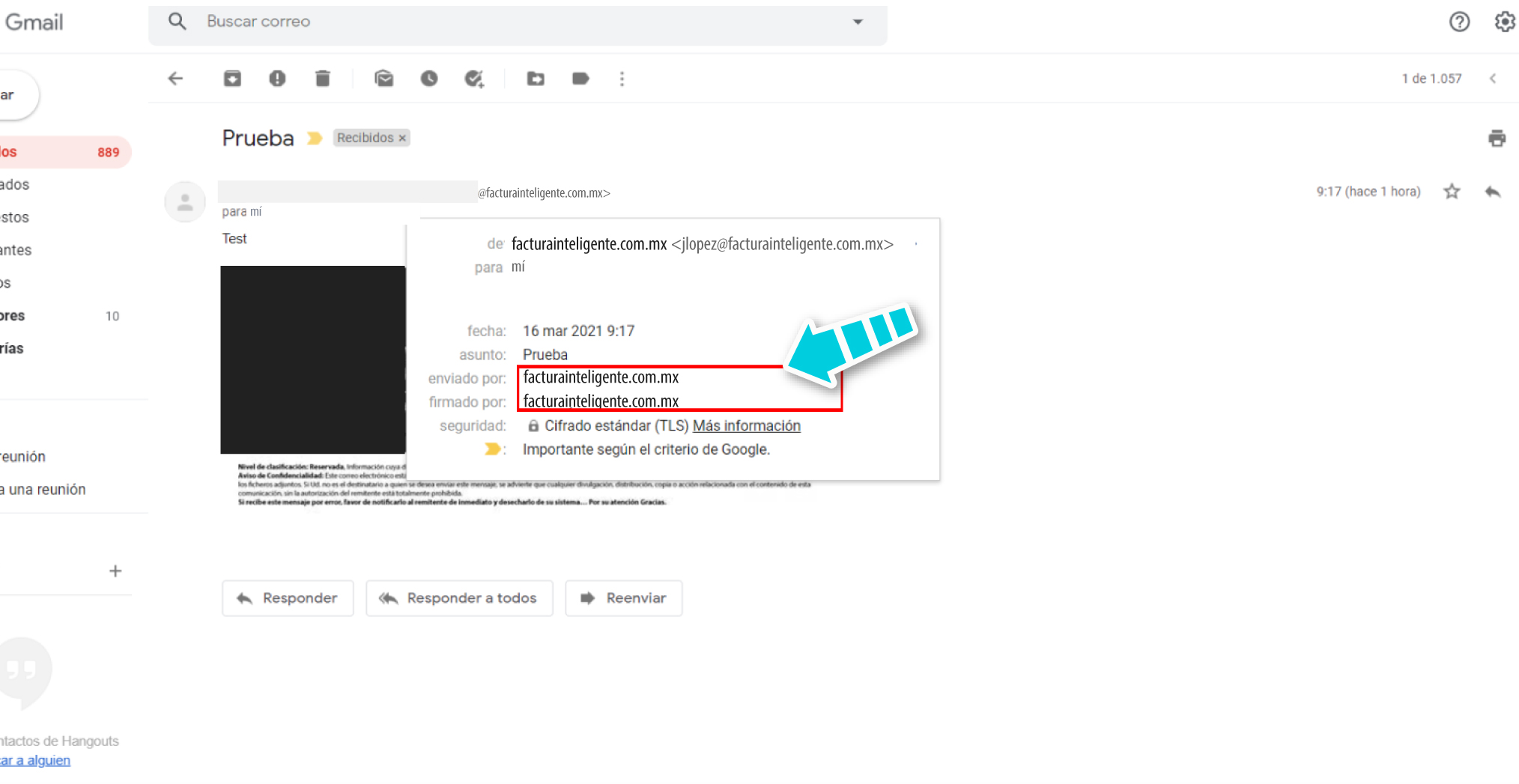Open Gmail settings
This screenshot has height=784, width=1519.
coord(1505,22)
